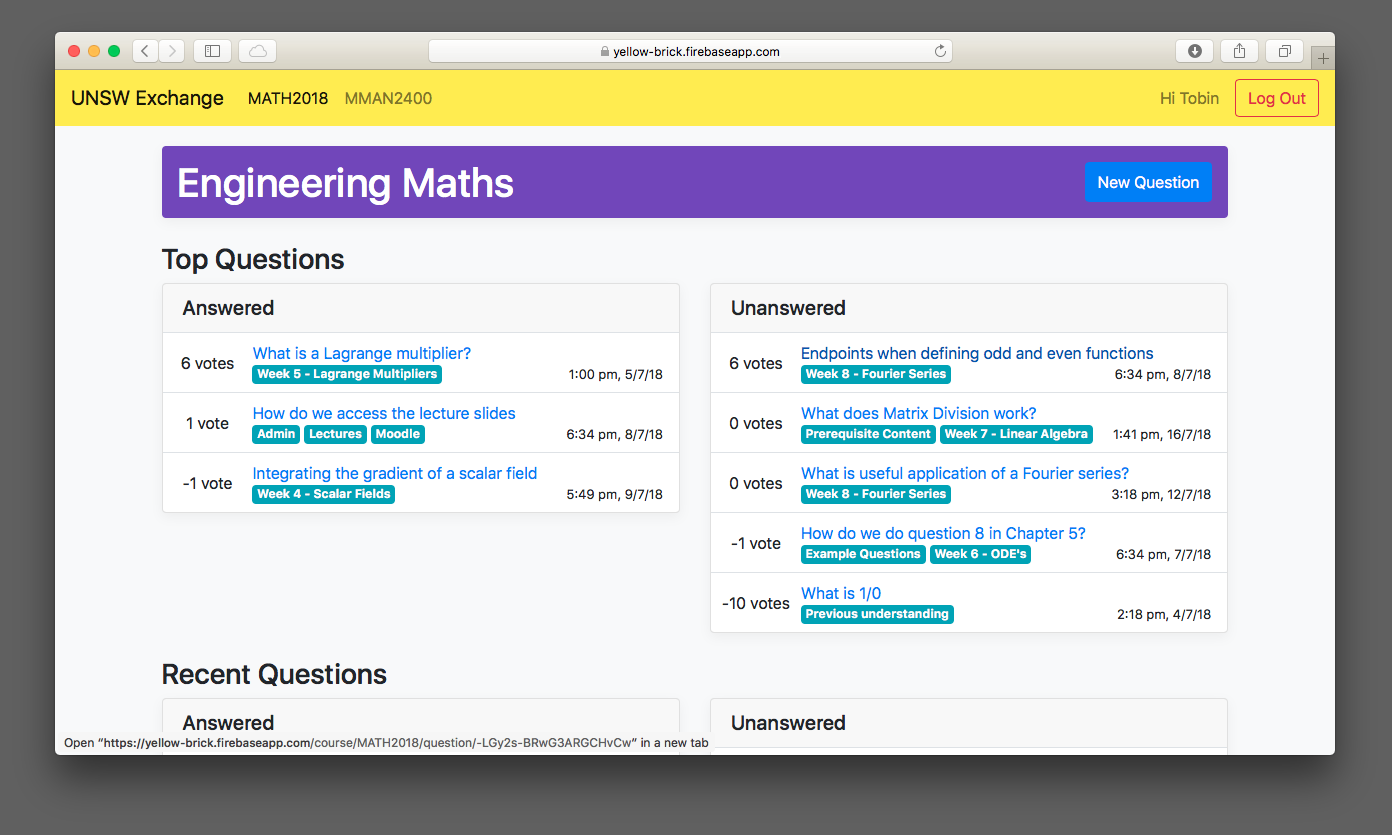Image resolution: width=1392 pixels, height=835 pixels.
Task: Click the Safari forward arrow
Action: (172, 51)
